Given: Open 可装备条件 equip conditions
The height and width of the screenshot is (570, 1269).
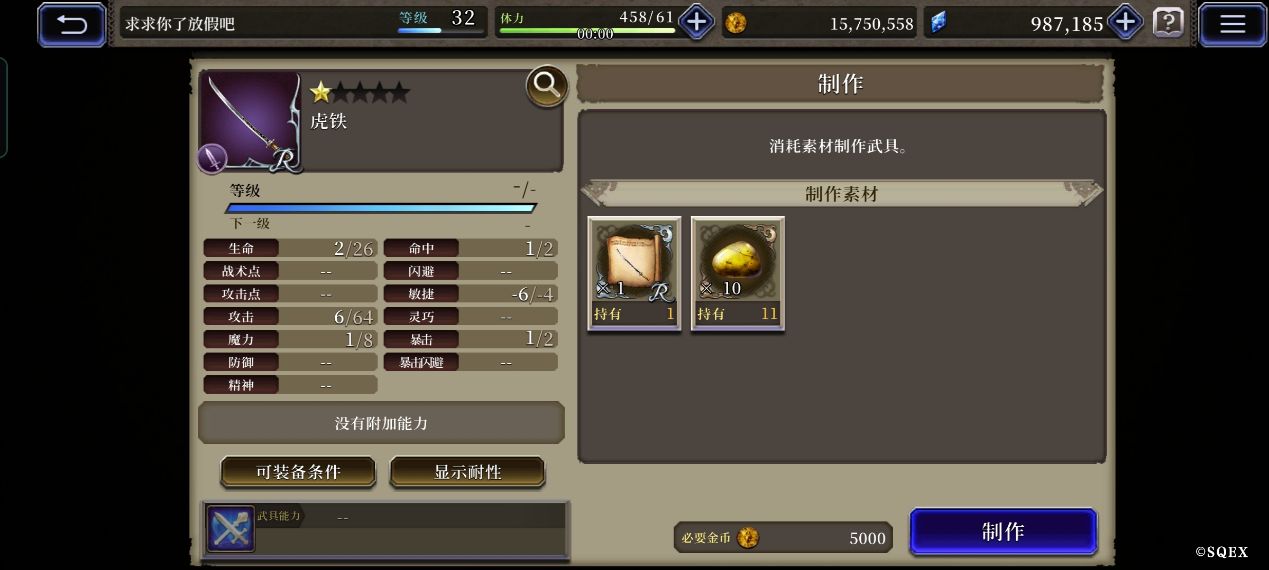Looking at the screenshot, I should click(298, 472).
